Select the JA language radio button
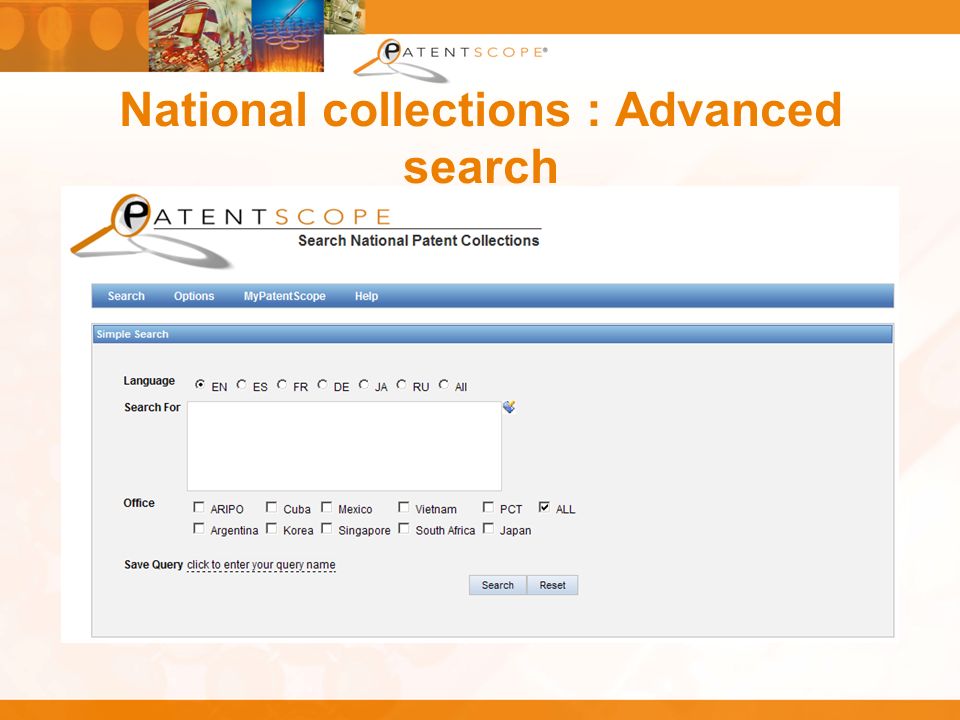Screen dimensions: 960x720 coord(364,384)
